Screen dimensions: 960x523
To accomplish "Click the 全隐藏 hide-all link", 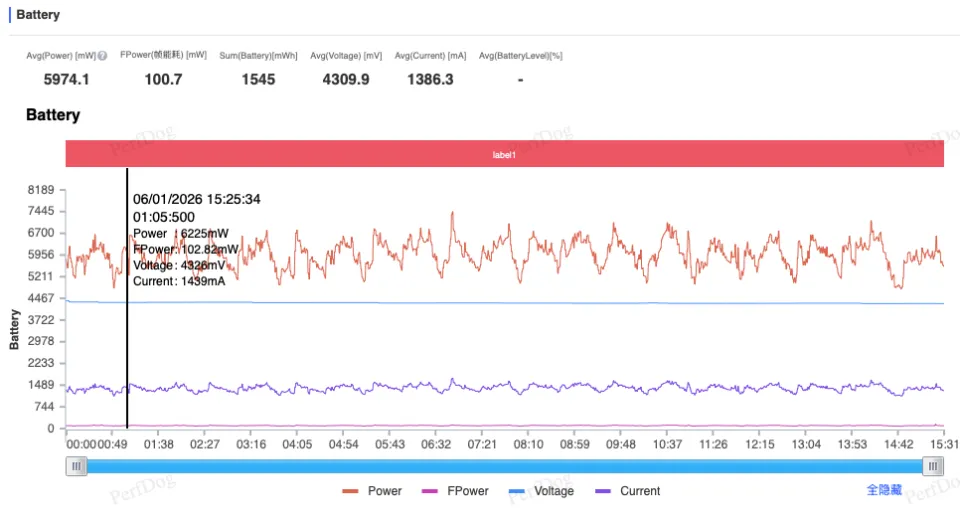I will [x=884, y=490].
